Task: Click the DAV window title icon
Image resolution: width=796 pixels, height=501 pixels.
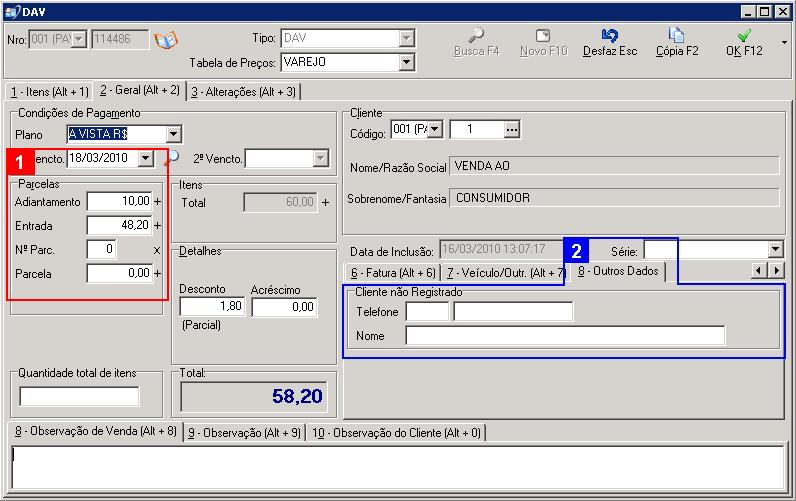Action: (12, 11)
